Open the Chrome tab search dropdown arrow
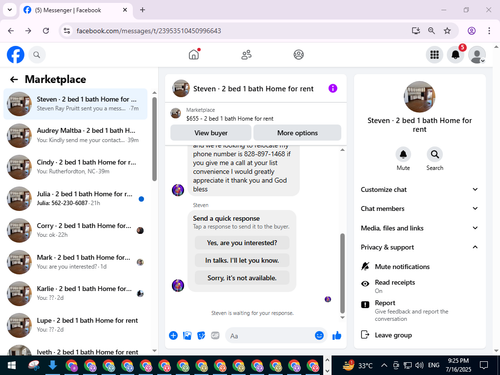Image resolution: width=500 pixels, height=375 pixels. [x=10, y=10]
